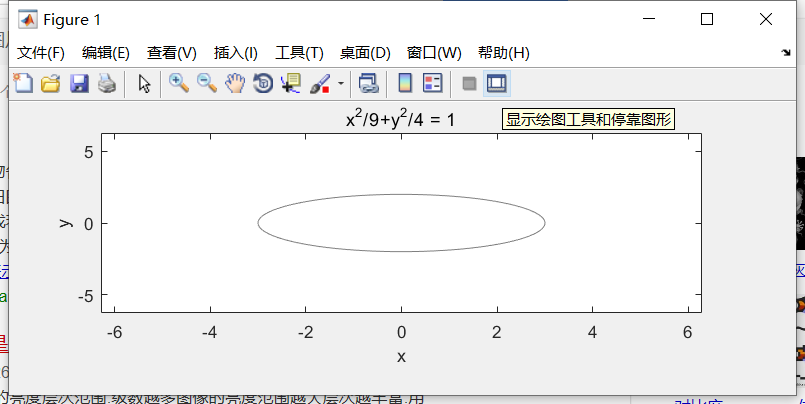Enable the Rotate 3D tool

[263, 83]
